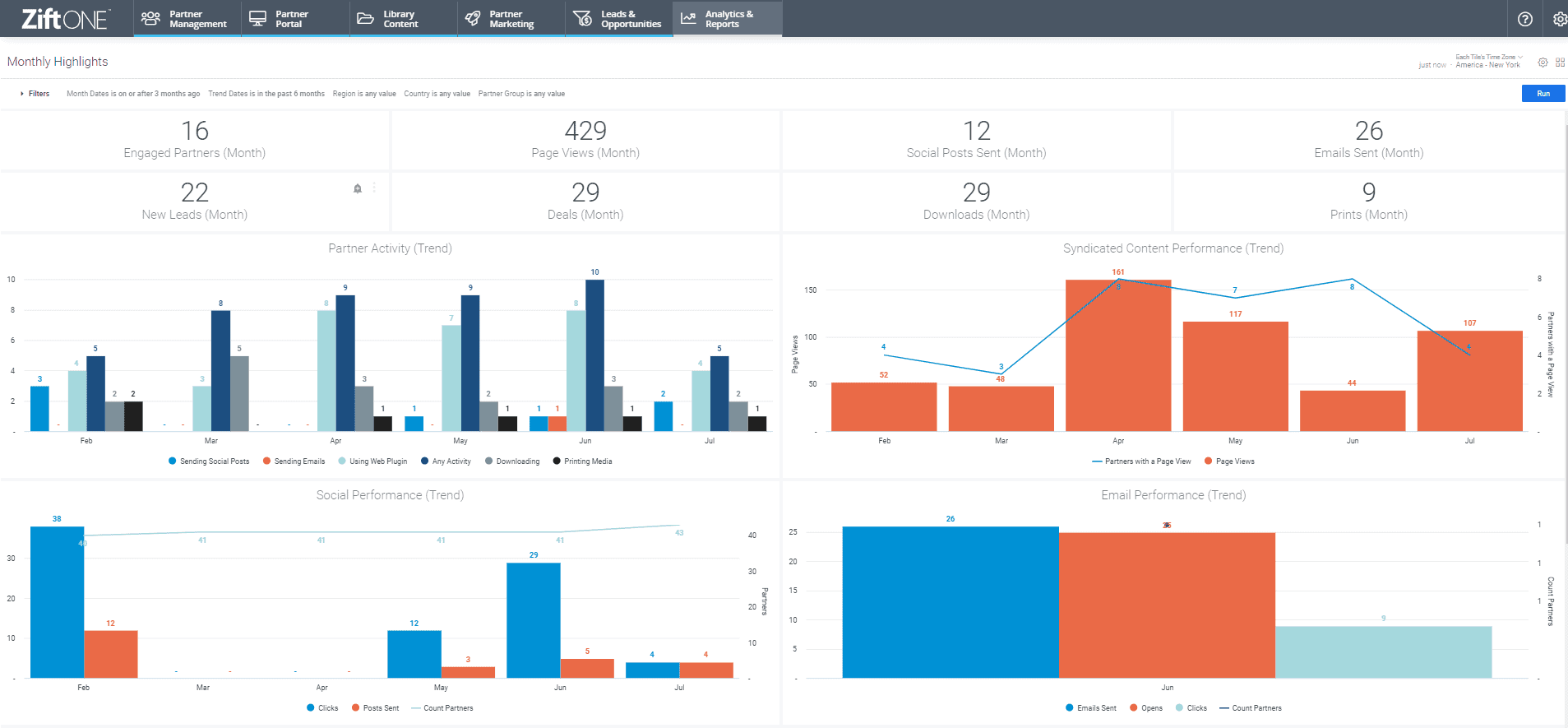This screenshot has height=728, width=1568.
Task: Open New Leads tile three-dot menu
Action: [374, 188]
